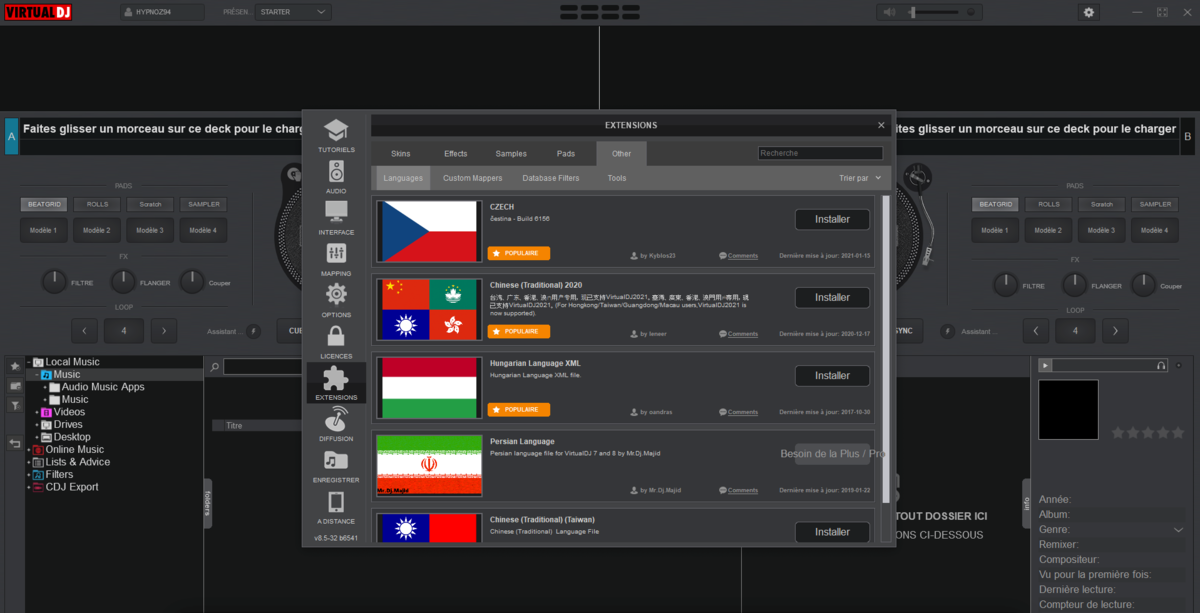Click the master volume speaker icon

tap(890, 12)
